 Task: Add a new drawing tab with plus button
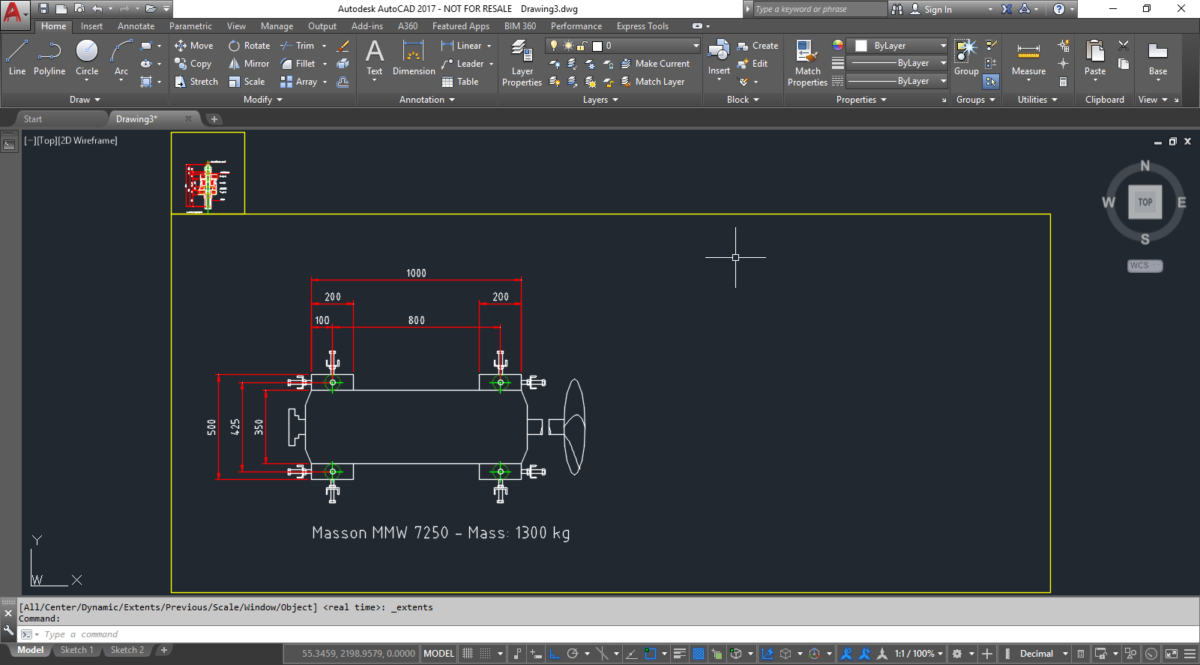click(214, 119)
